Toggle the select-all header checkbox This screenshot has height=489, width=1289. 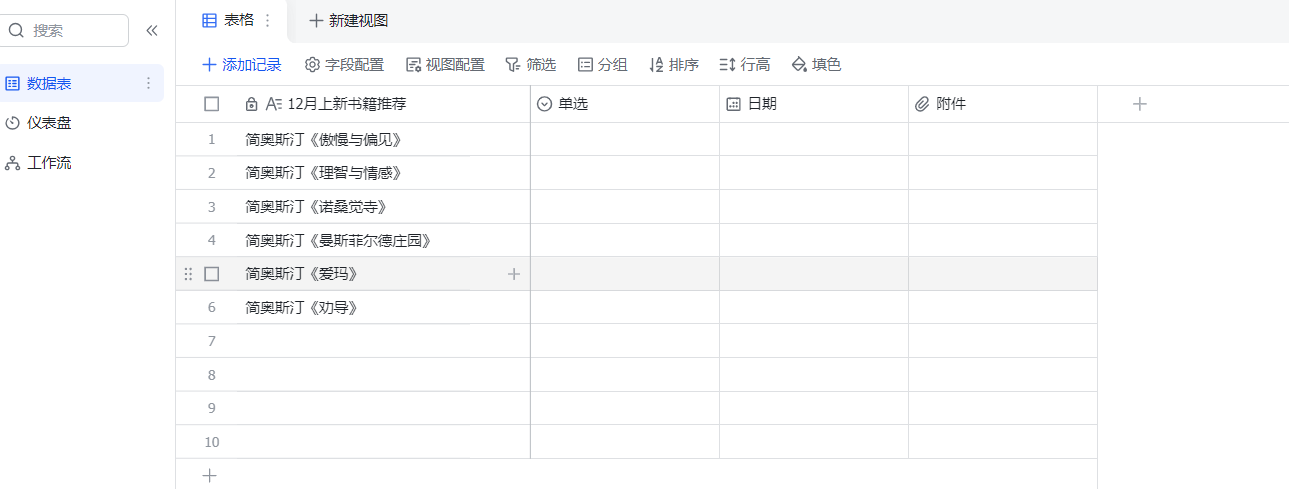tap(211, 104)
